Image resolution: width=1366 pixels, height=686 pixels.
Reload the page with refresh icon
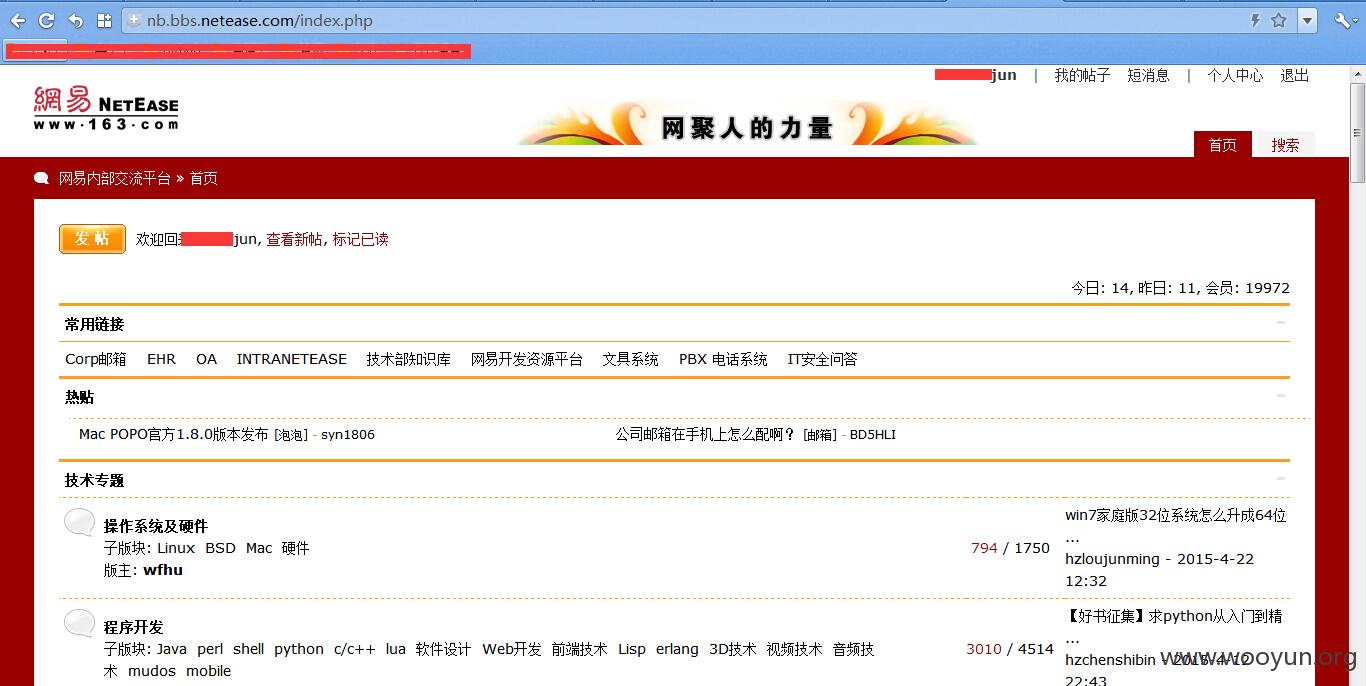point(46,20)
